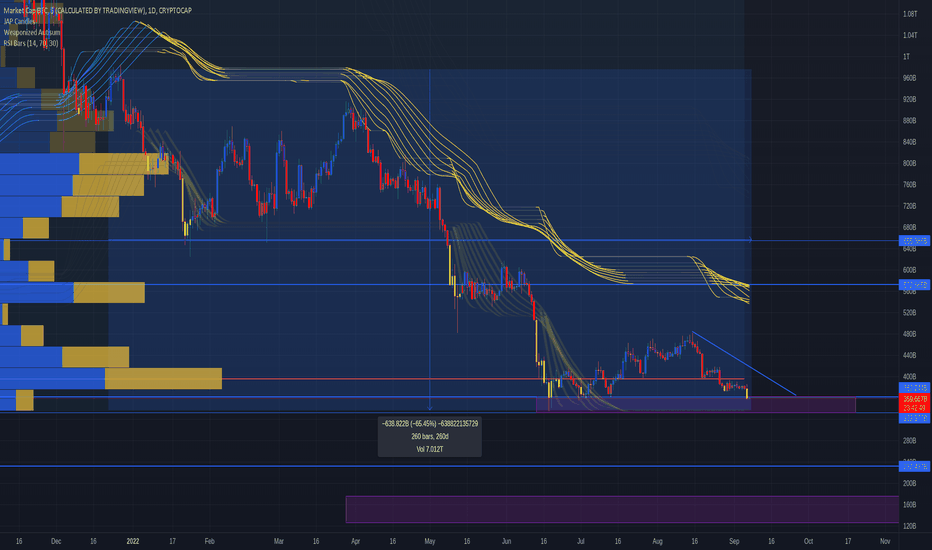Click the Sep label on time axis
This screenshot has width=932, height=550.
734,541
